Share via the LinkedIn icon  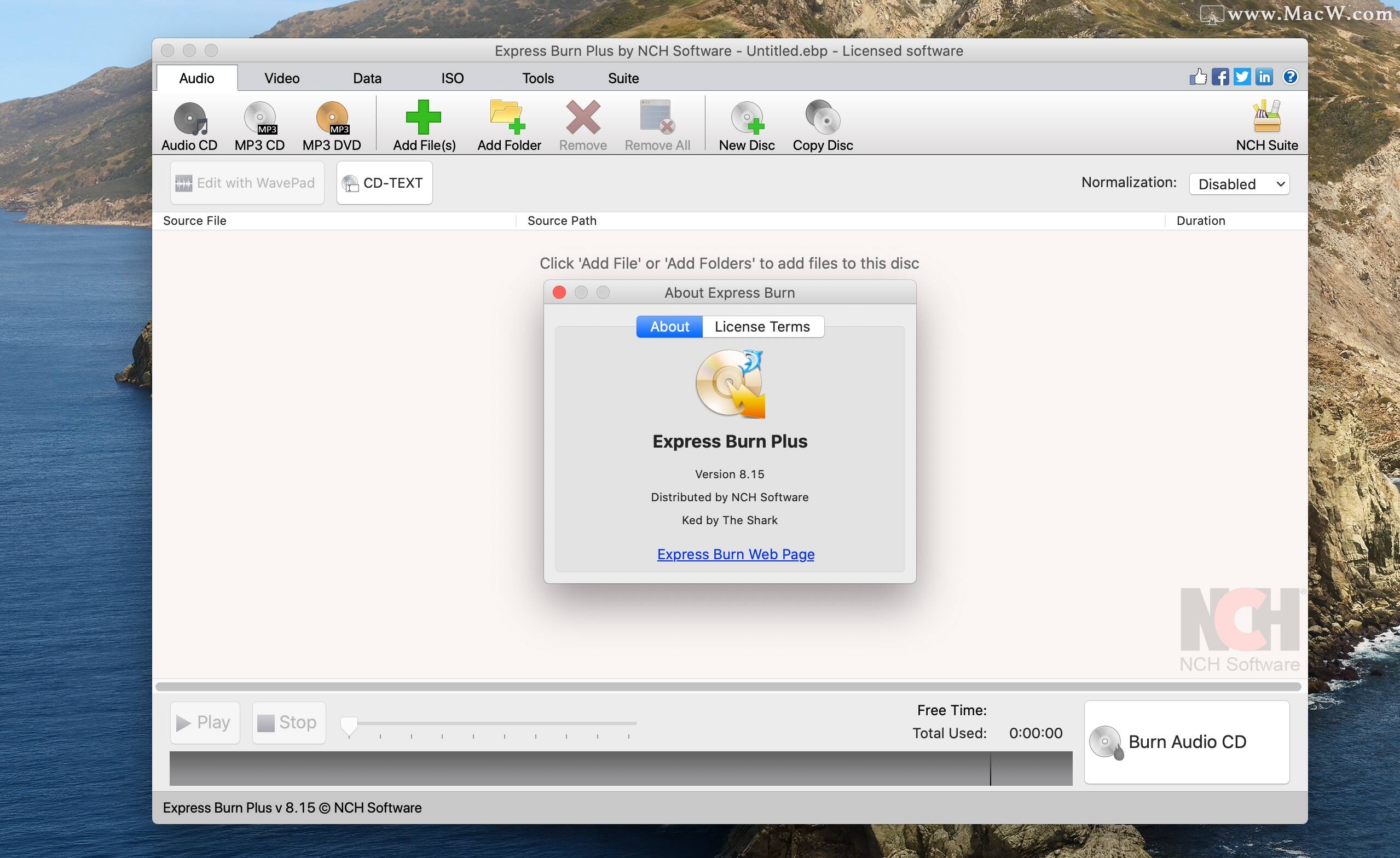click(1264, 77)
